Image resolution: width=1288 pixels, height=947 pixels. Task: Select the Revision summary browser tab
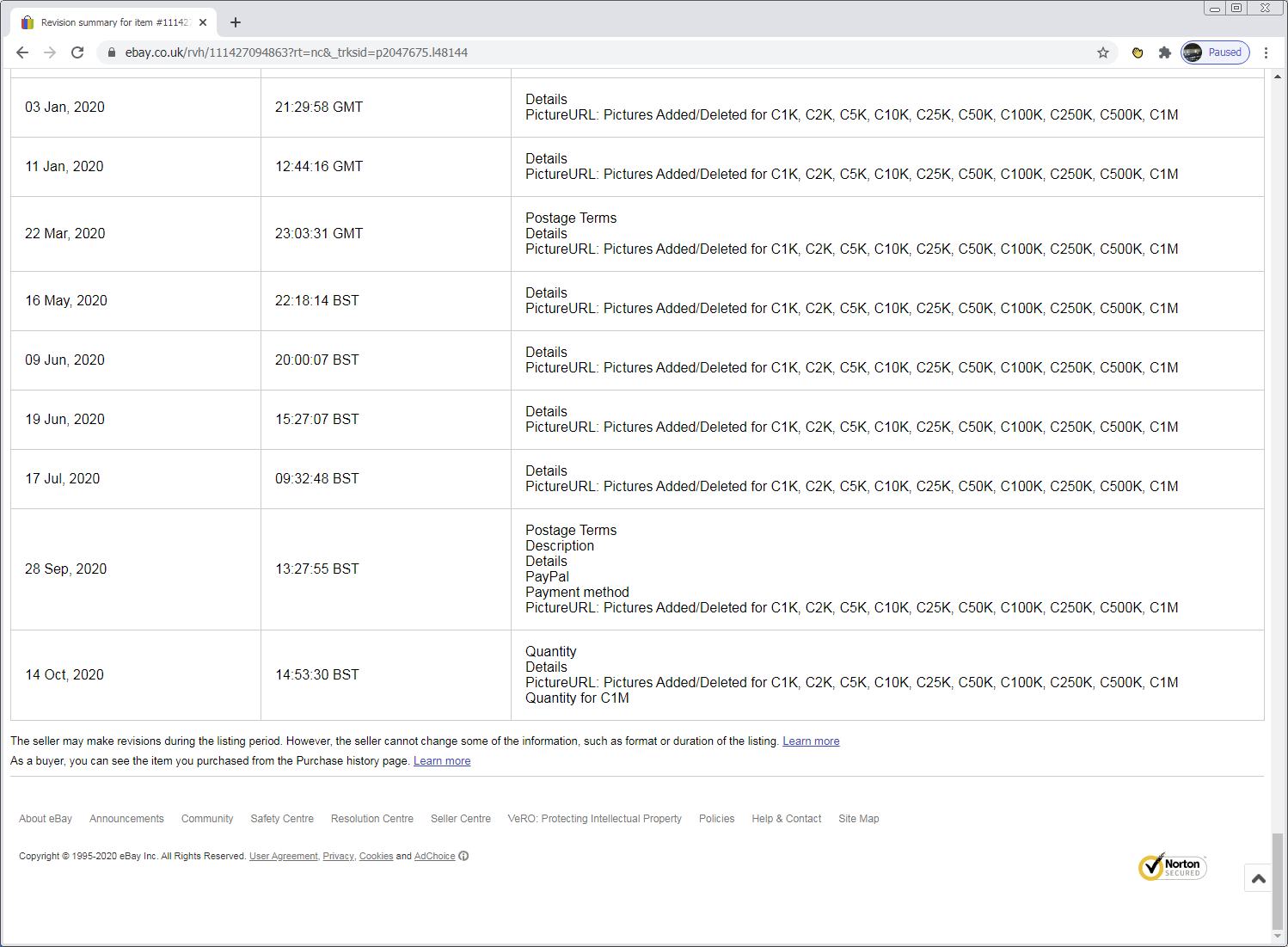tap(112, 22)
